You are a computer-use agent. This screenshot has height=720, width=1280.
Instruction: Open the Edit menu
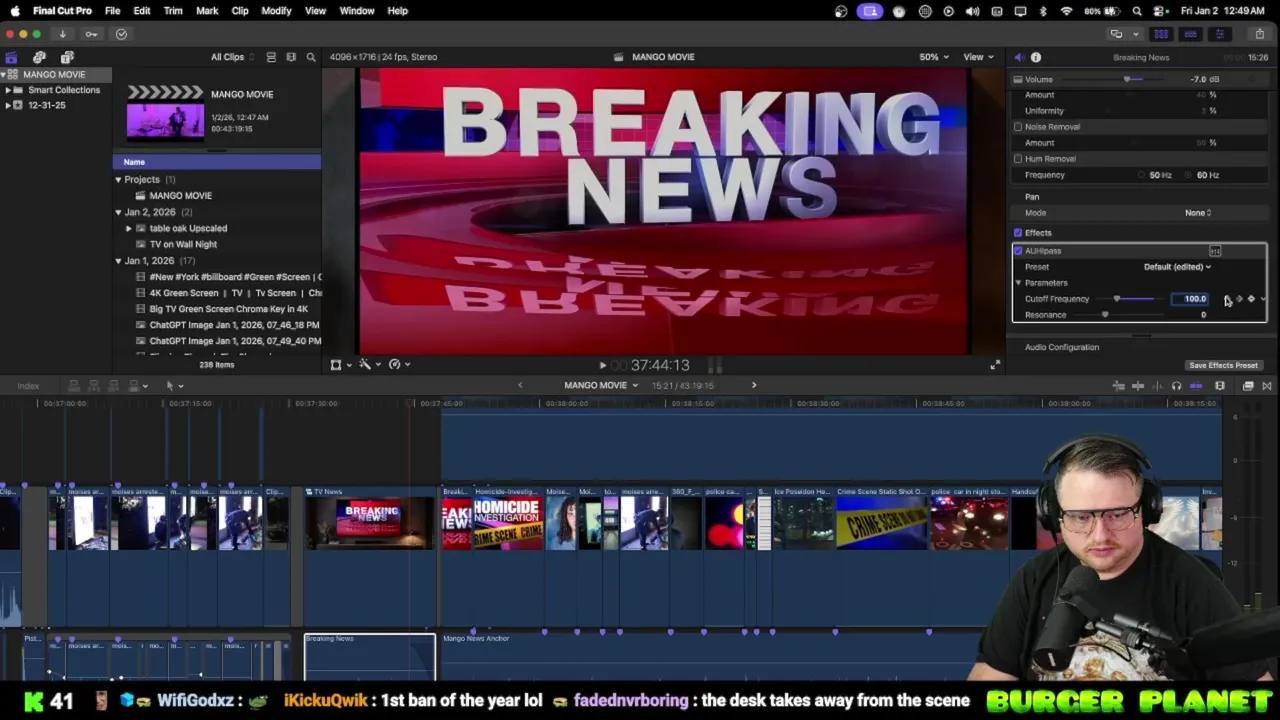pyautogui.click(x=142, y=11)
